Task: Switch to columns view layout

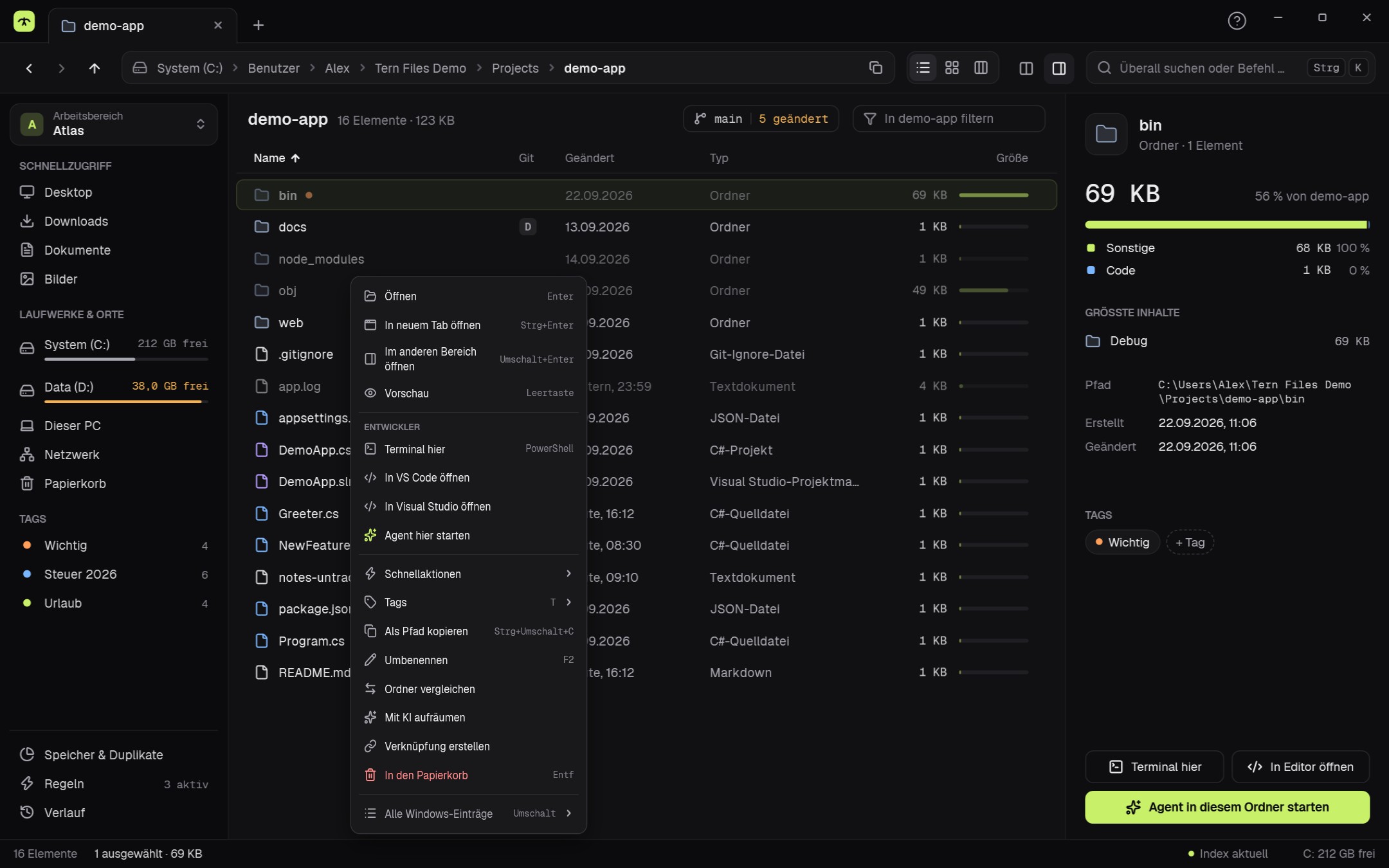Action: click(981, 68)
